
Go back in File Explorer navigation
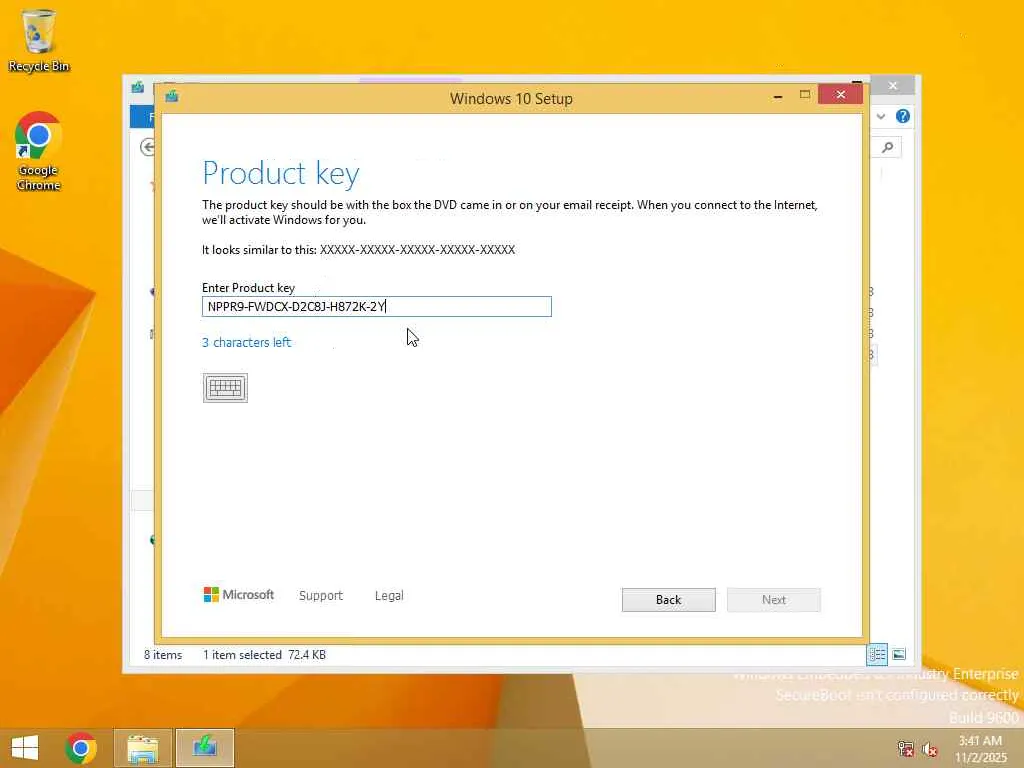(x=148, y=147)
